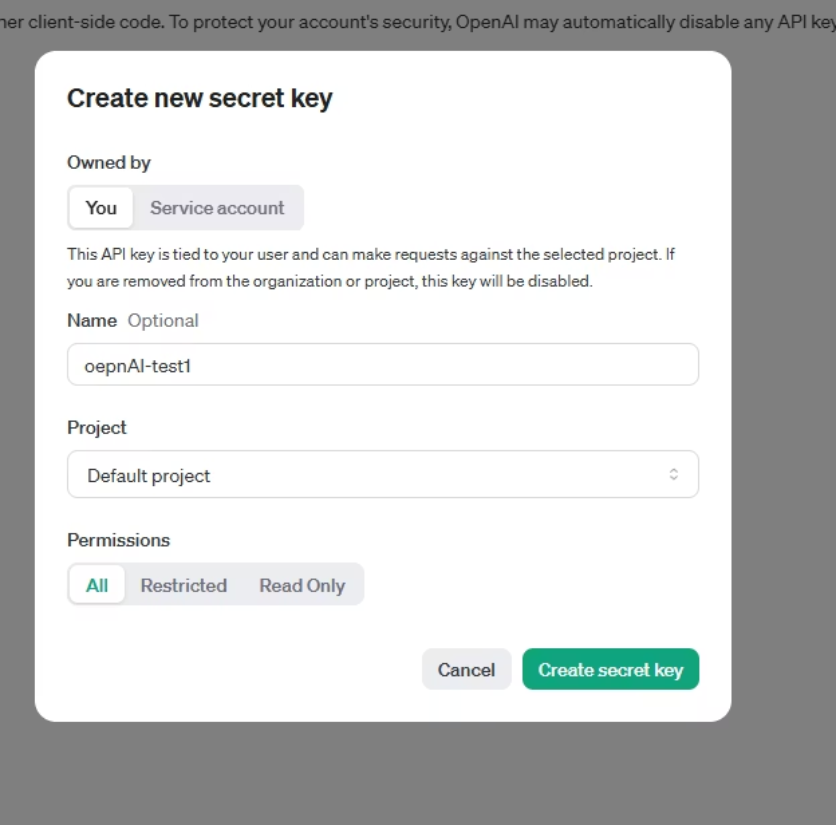The height and width of the screenshot is (825, 836).
Task: Select All permissions
Action: (96, 585)
